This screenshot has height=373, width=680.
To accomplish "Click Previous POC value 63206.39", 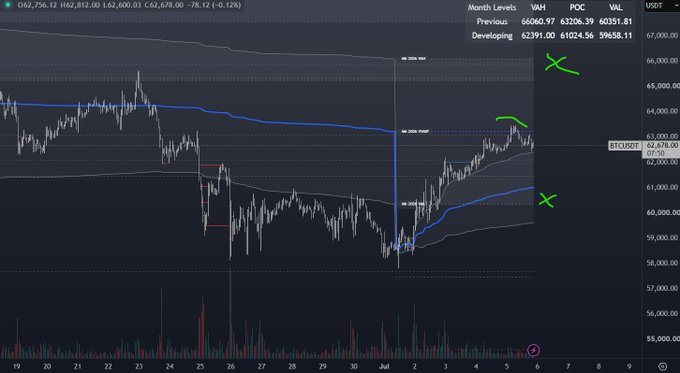I will tap(577, 21).
